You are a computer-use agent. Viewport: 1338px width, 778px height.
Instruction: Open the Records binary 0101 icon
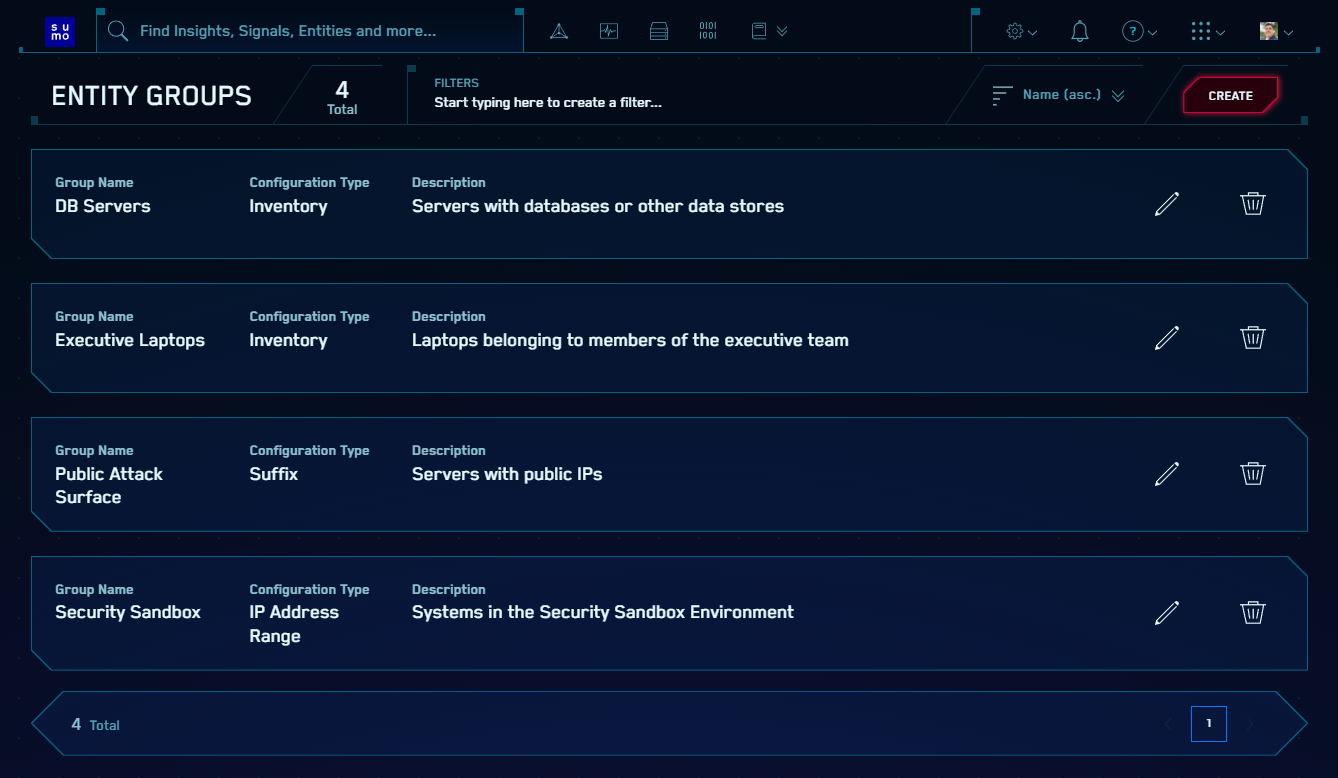point(708,31)
